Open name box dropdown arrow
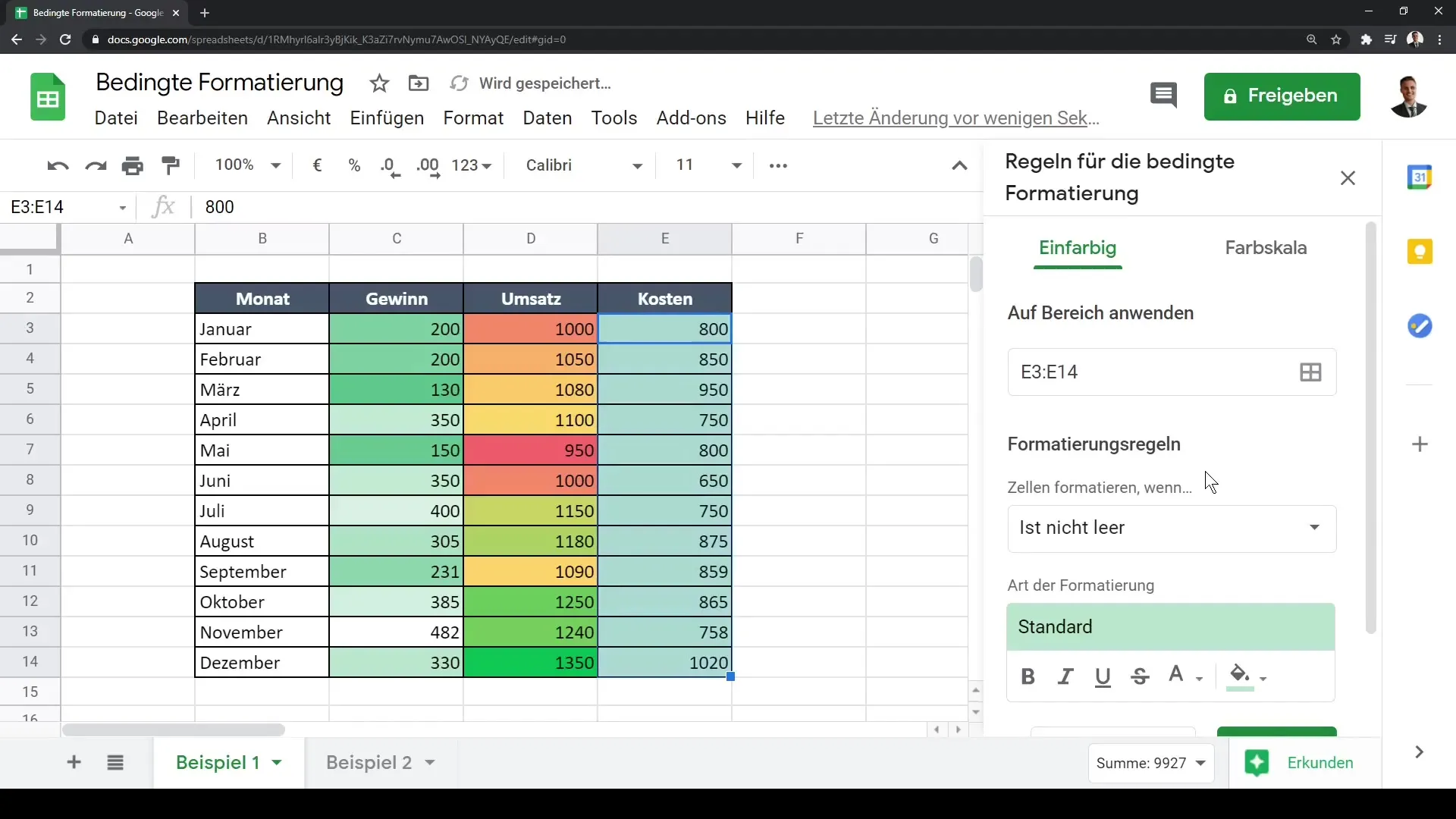 (122, 208)
